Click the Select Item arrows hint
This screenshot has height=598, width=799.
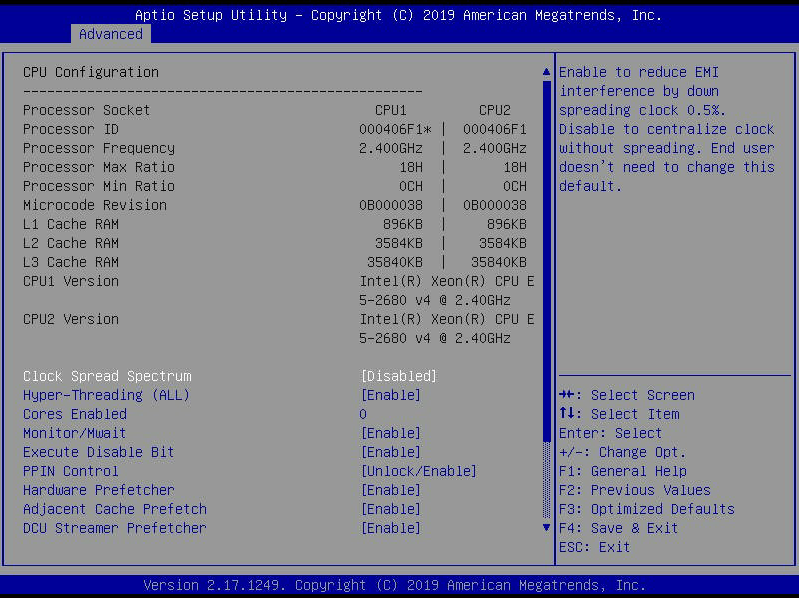click(619, 414)
